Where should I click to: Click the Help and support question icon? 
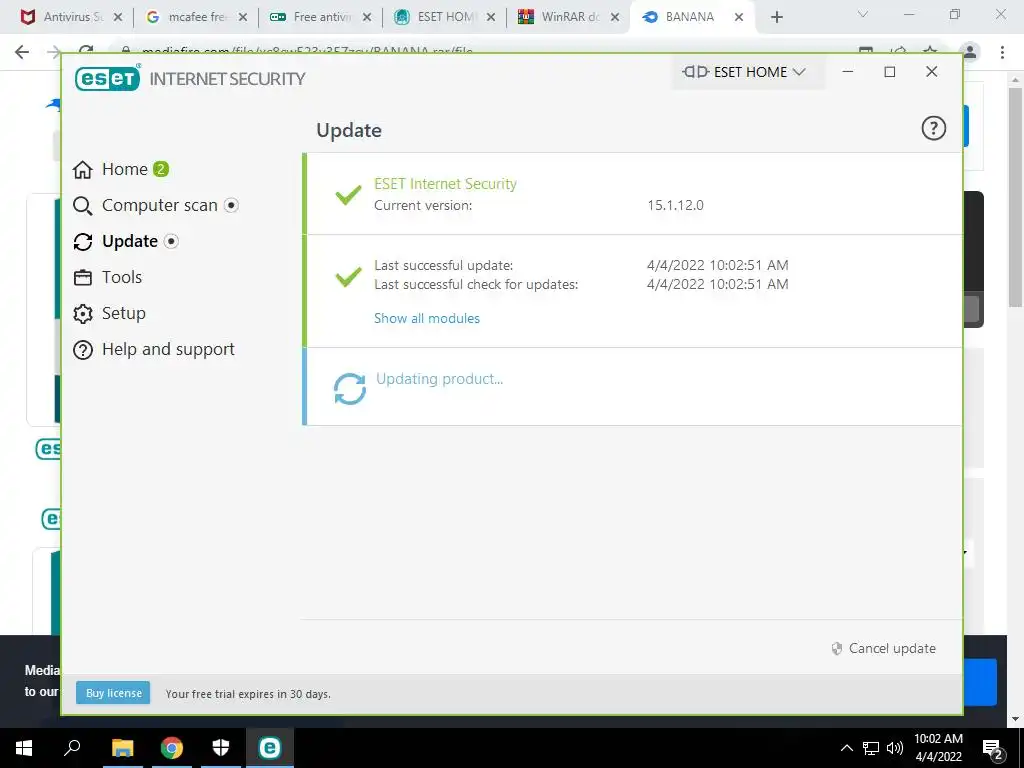[83, 350]
